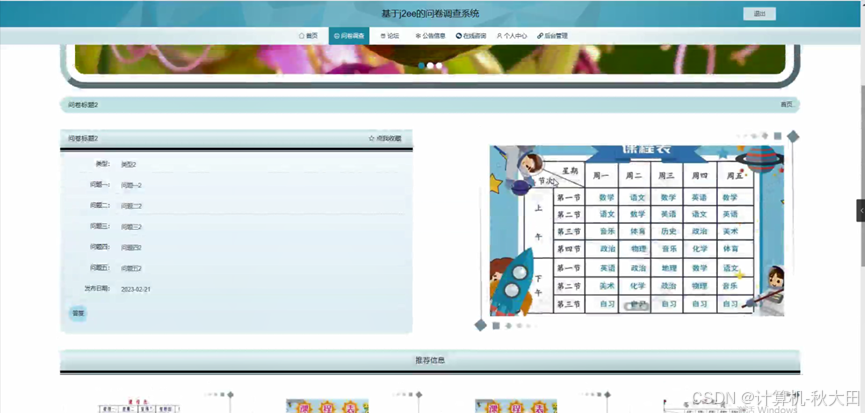The height and width of the screenshot is (413, 865).
Task: Open the 论坛 navigation item
Action: tap(389, 36)
